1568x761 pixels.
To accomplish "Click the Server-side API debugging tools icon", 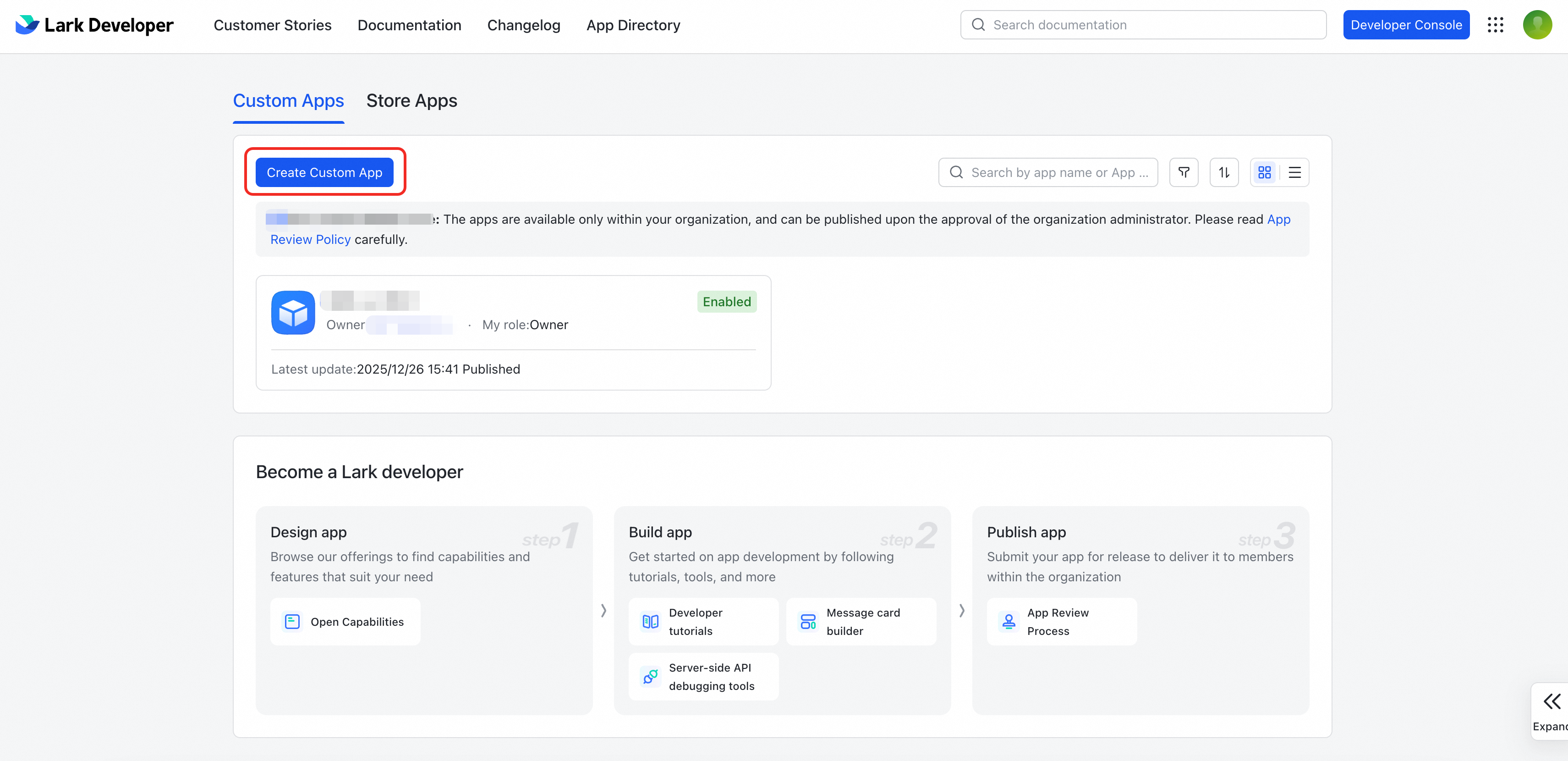I will point(650,676).
